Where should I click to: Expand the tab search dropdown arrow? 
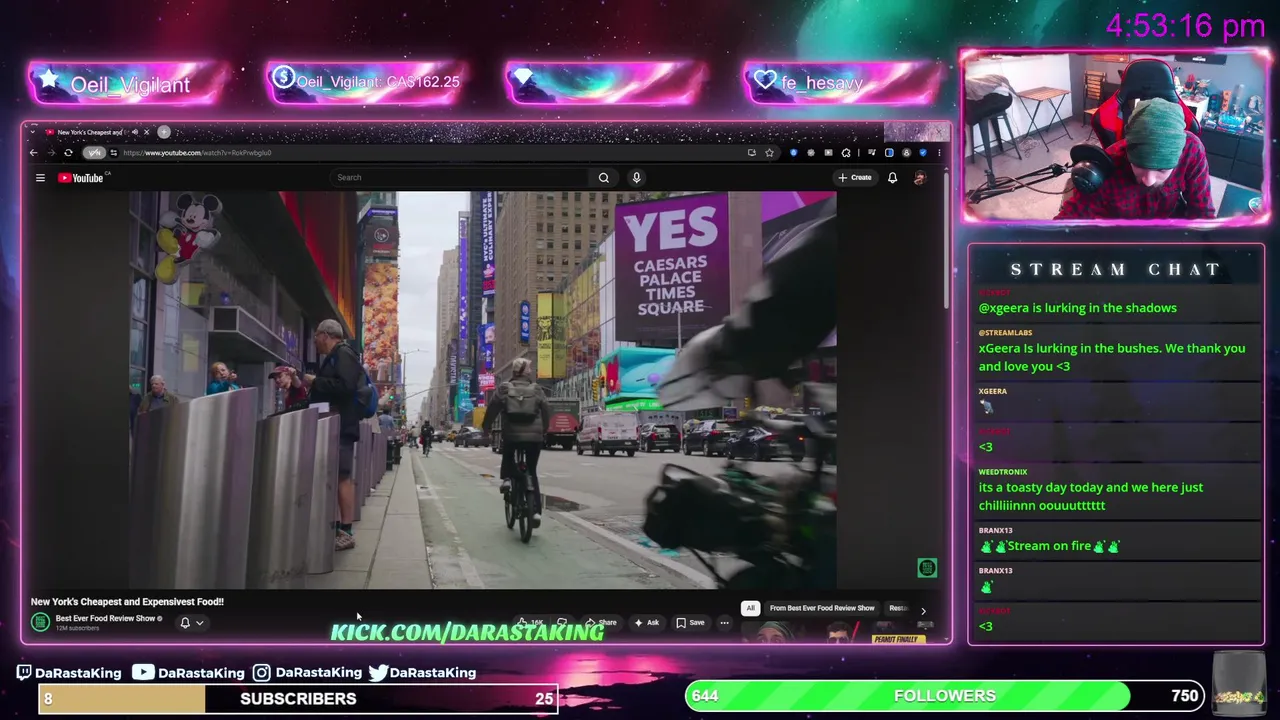pyautogui.click(x=33, y=132)
